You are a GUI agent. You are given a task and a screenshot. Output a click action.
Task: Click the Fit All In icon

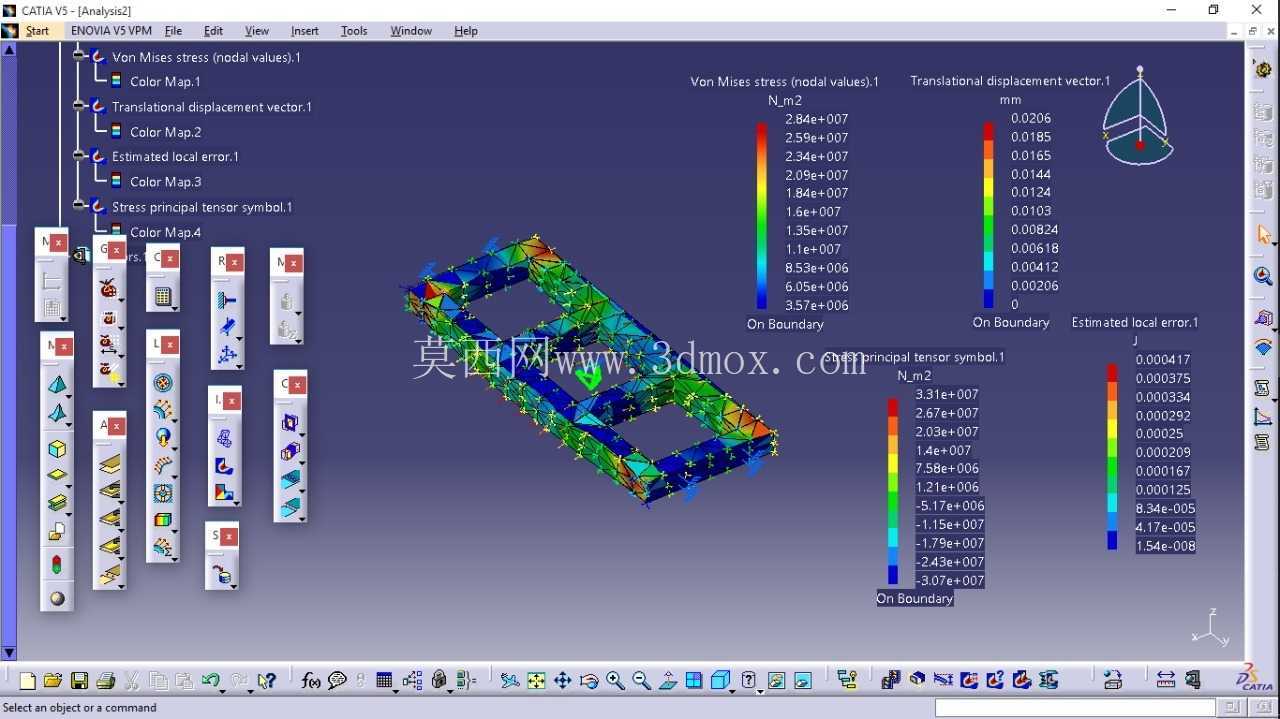[536, 681]
